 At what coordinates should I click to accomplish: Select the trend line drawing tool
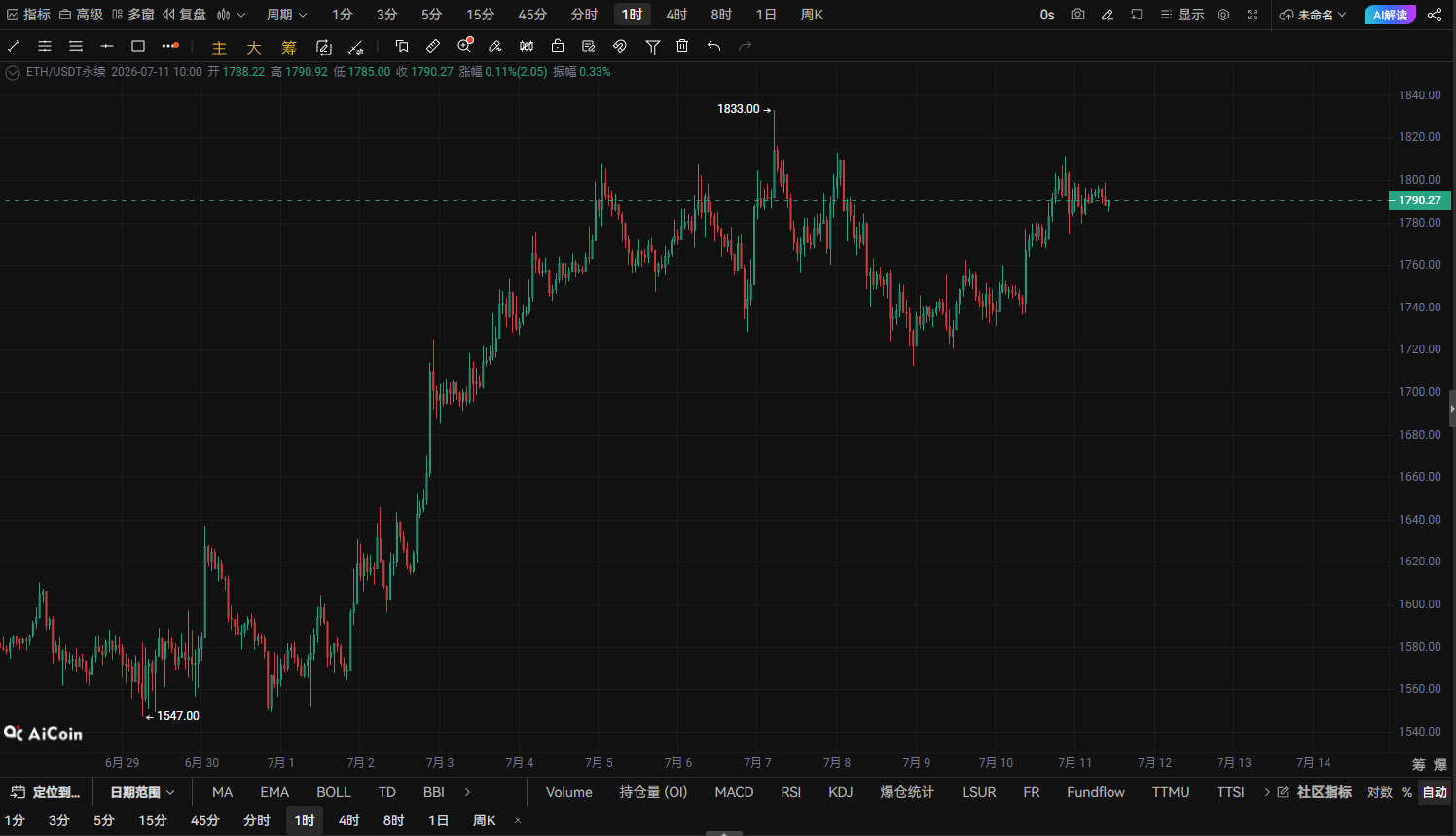point(14,46)
